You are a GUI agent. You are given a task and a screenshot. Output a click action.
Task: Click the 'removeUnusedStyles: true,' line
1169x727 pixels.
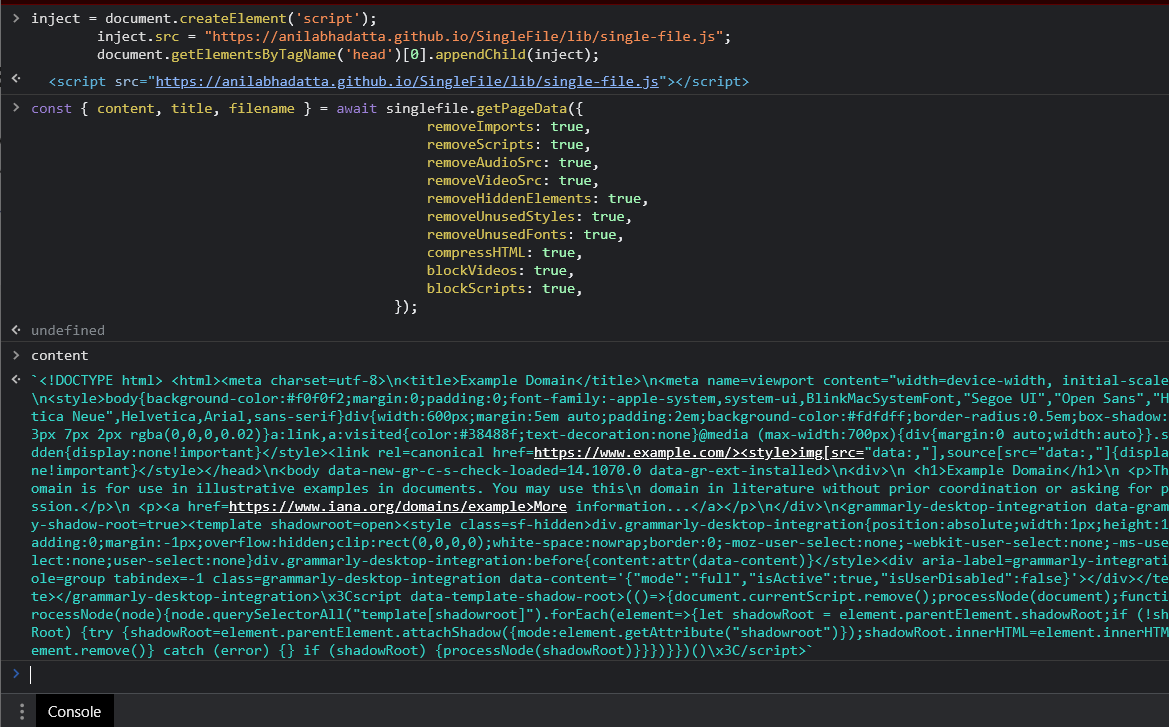[x=529, y=217]
